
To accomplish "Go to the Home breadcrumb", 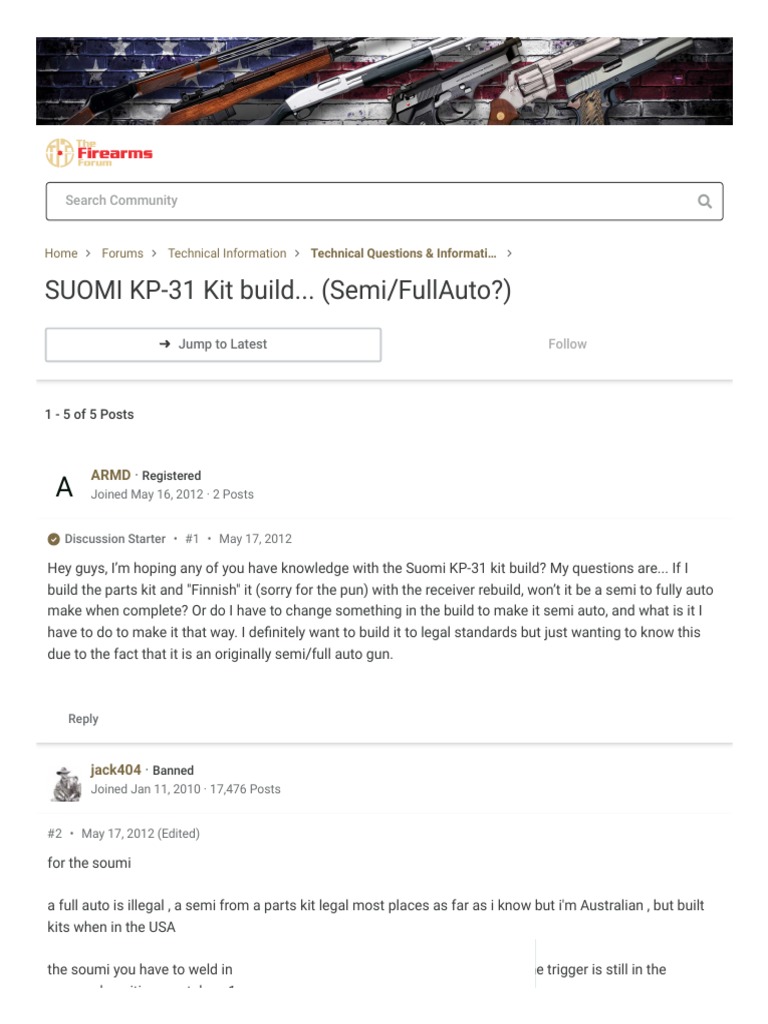I will [61, 254].
